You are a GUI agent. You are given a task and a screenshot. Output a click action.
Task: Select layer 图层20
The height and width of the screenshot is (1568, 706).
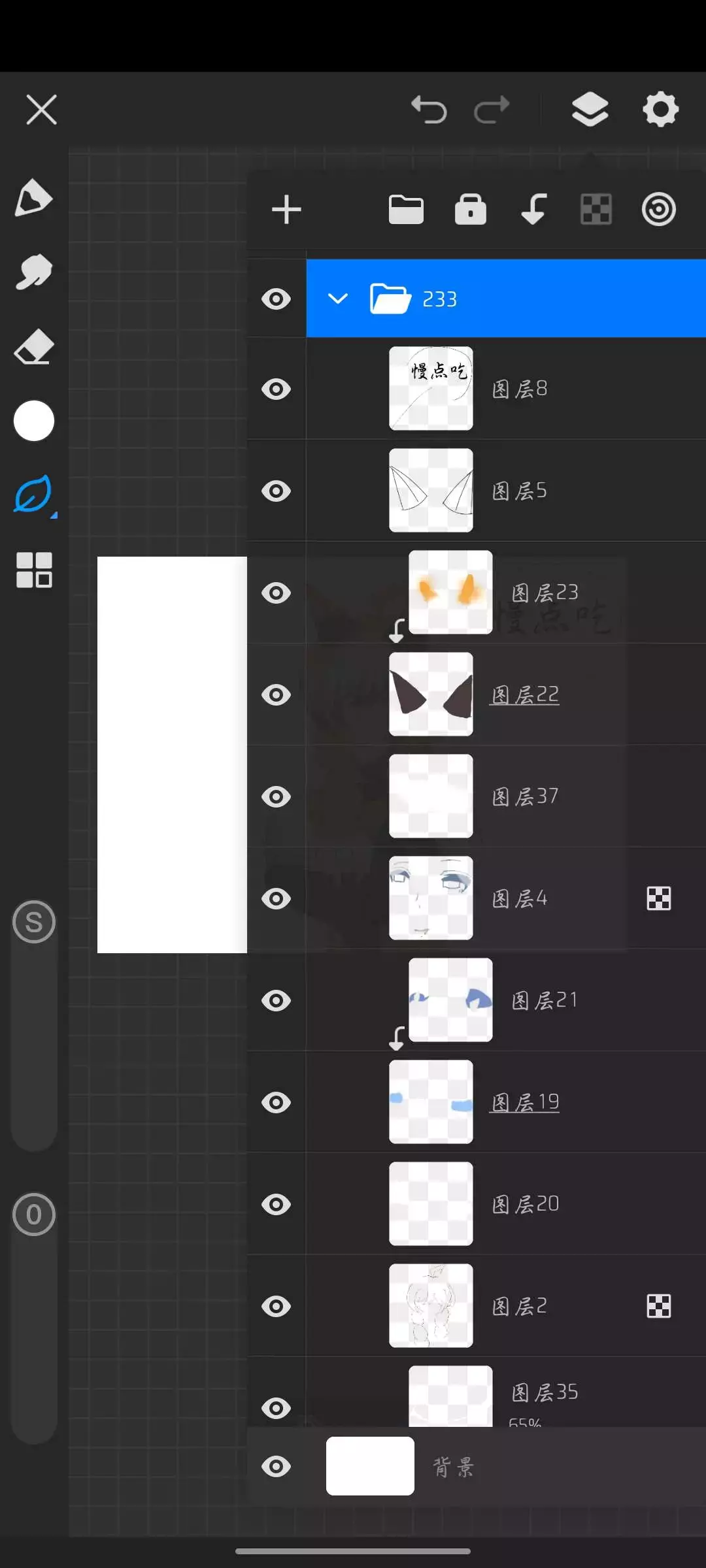(525, 1204)
